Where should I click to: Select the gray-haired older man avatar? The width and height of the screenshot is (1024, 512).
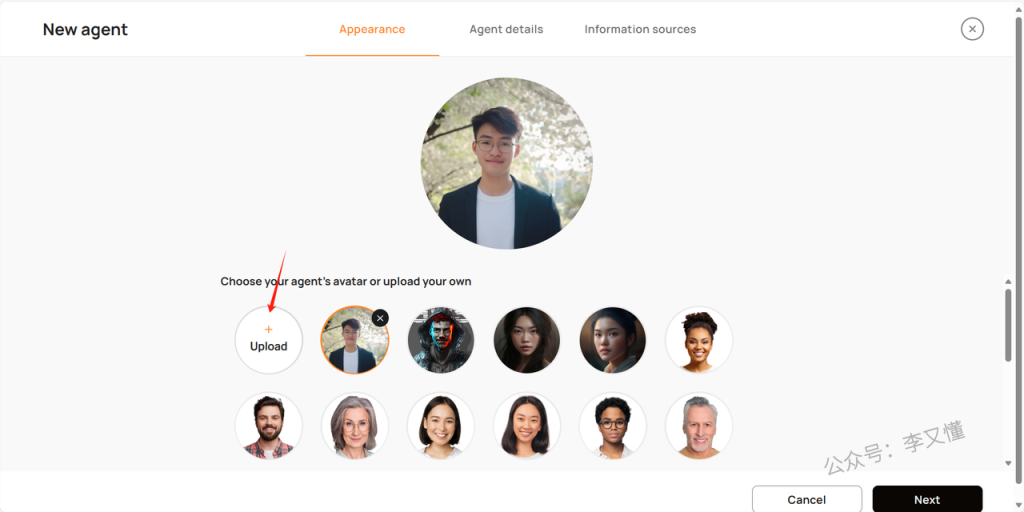coord(699,425)
